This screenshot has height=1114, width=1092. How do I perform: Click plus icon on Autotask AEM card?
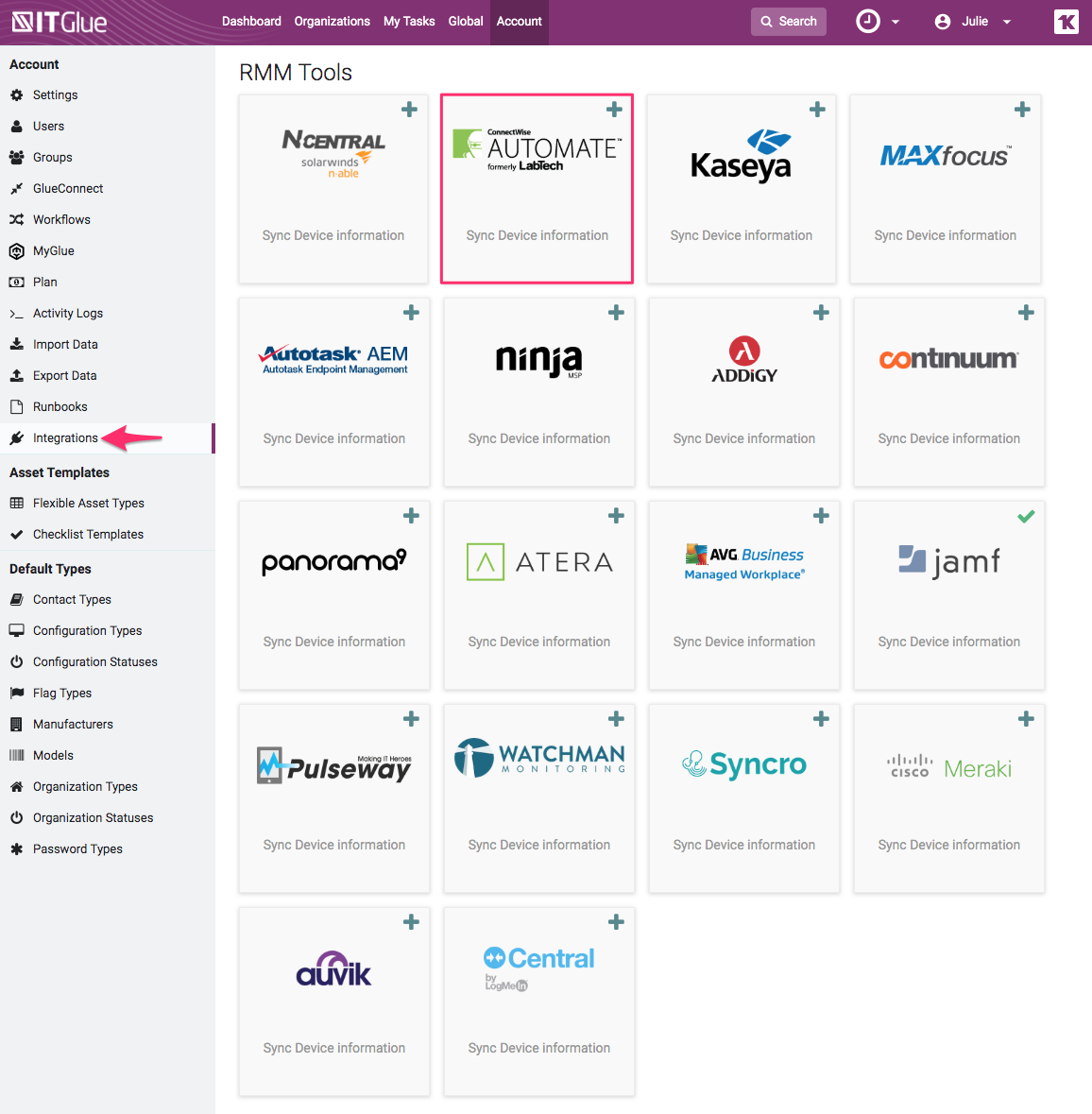click(411, 313)
